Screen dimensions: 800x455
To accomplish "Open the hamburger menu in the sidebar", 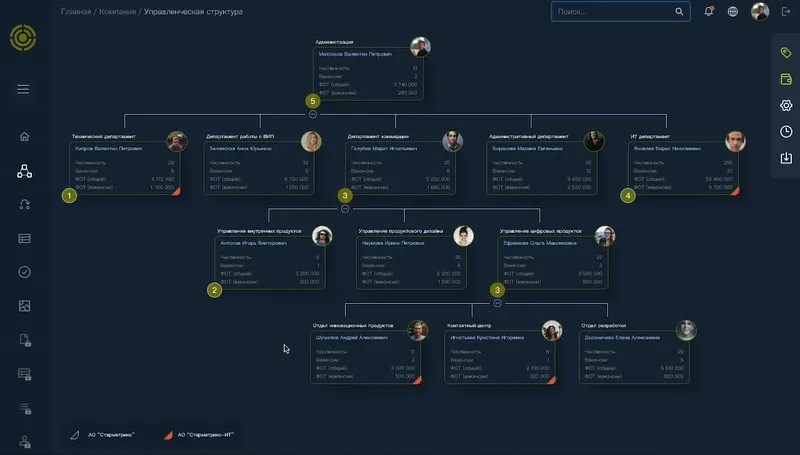I will [x=23, y=89].
